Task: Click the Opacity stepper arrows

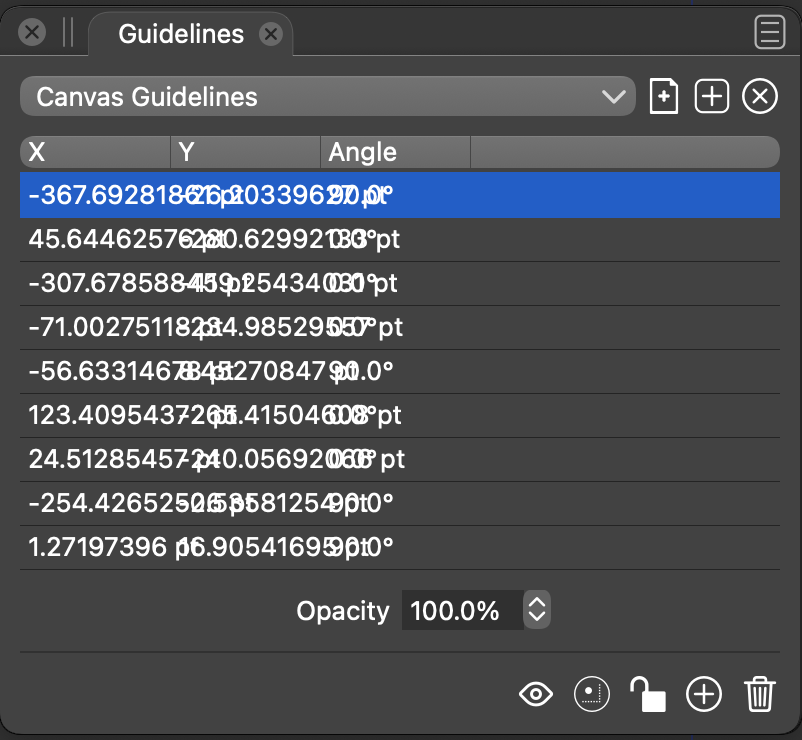Action: pos(537,610)
